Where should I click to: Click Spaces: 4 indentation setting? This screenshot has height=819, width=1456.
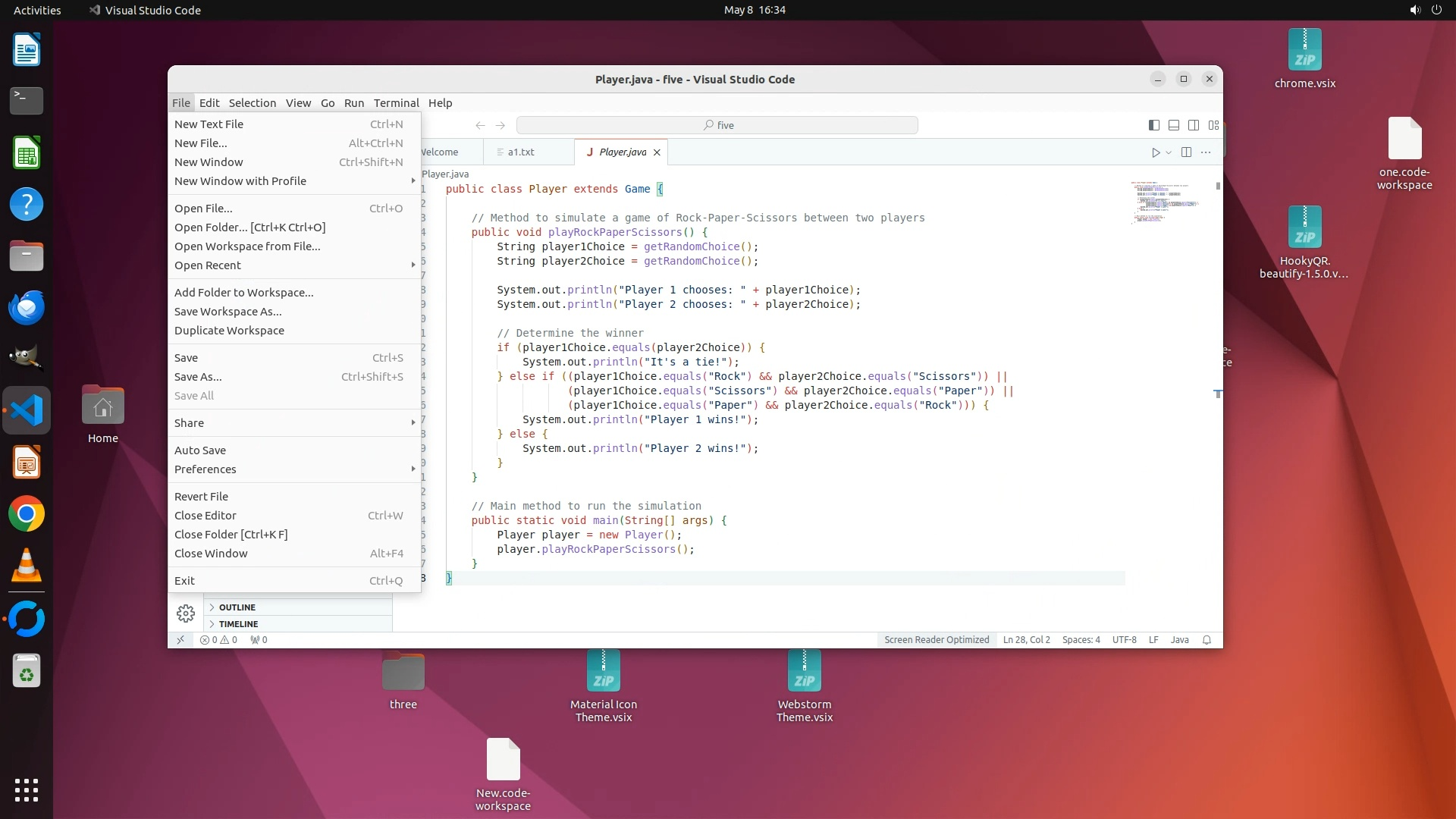click(1081, 640)
